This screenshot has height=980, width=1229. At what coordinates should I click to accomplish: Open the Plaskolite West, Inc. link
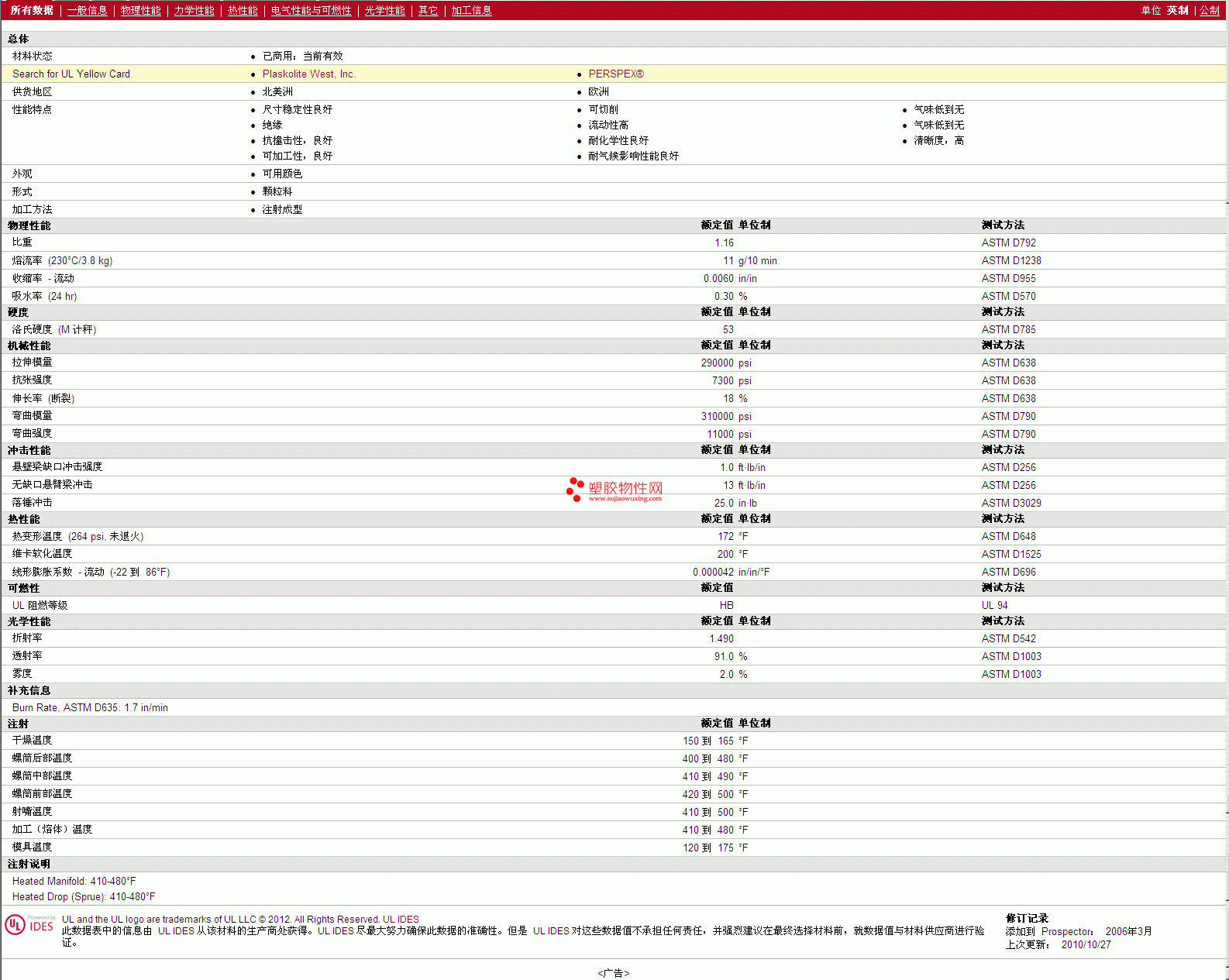click(x=308, y=74)
